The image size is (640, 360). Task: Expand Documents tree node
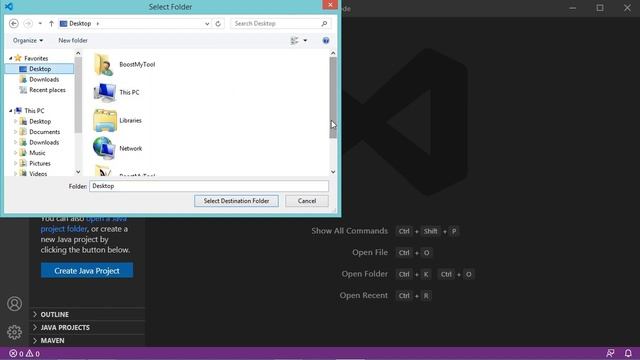16,132
